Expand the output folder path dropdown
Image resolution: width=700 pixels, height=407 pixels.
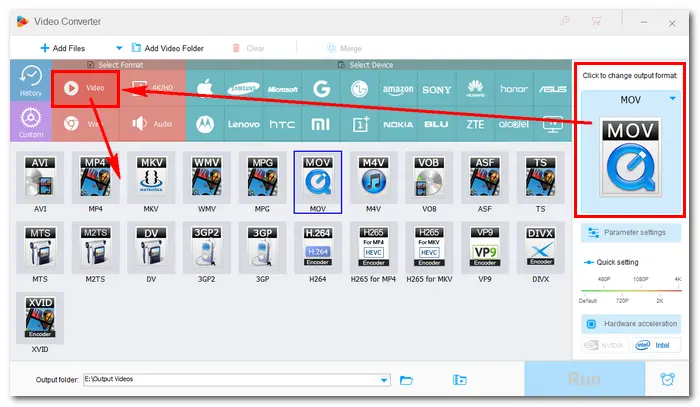click(383, 380)
